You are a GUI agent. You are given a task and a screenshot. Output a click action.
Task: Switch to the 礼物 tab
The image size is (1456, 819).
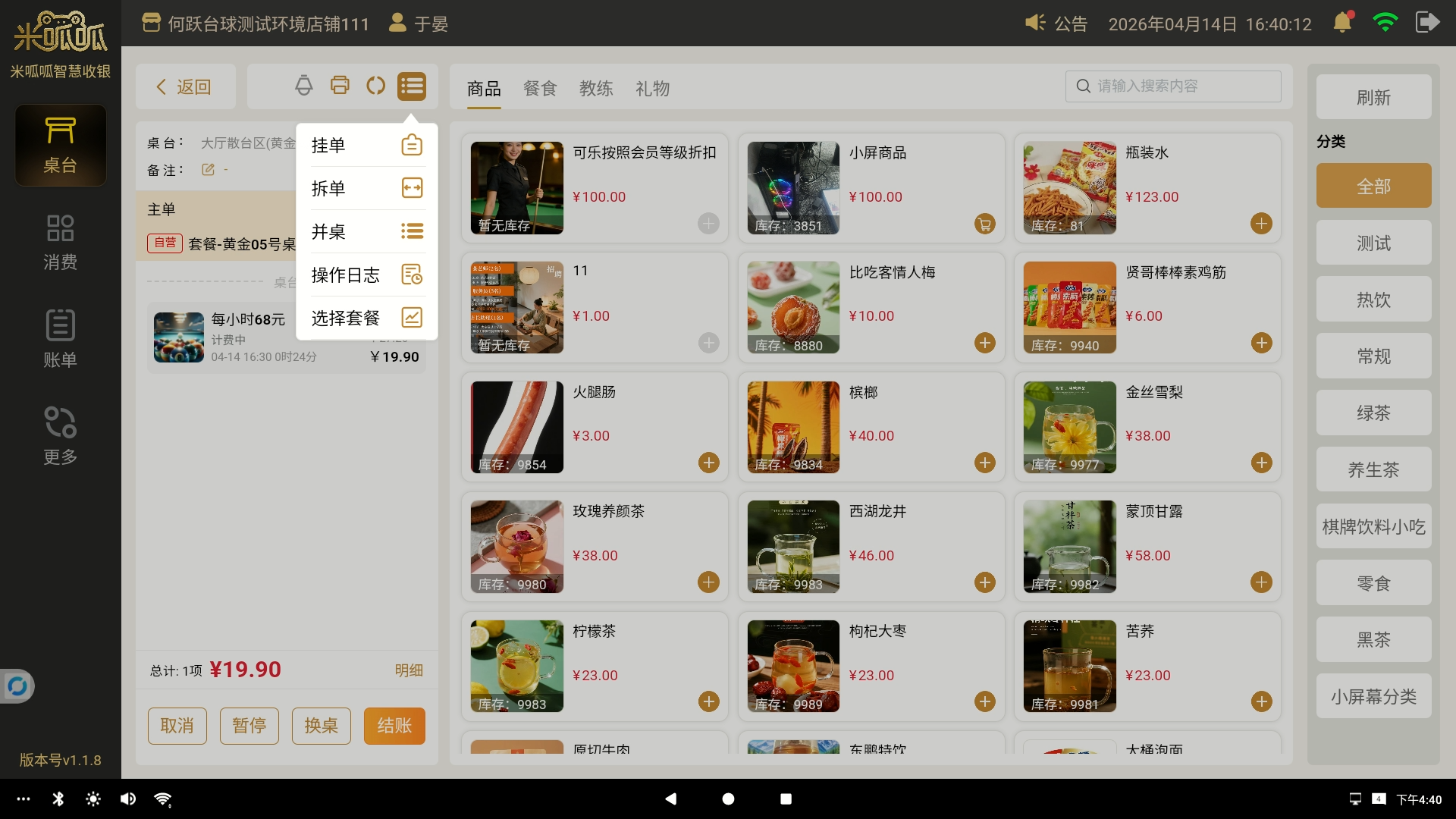pos(652,89)
